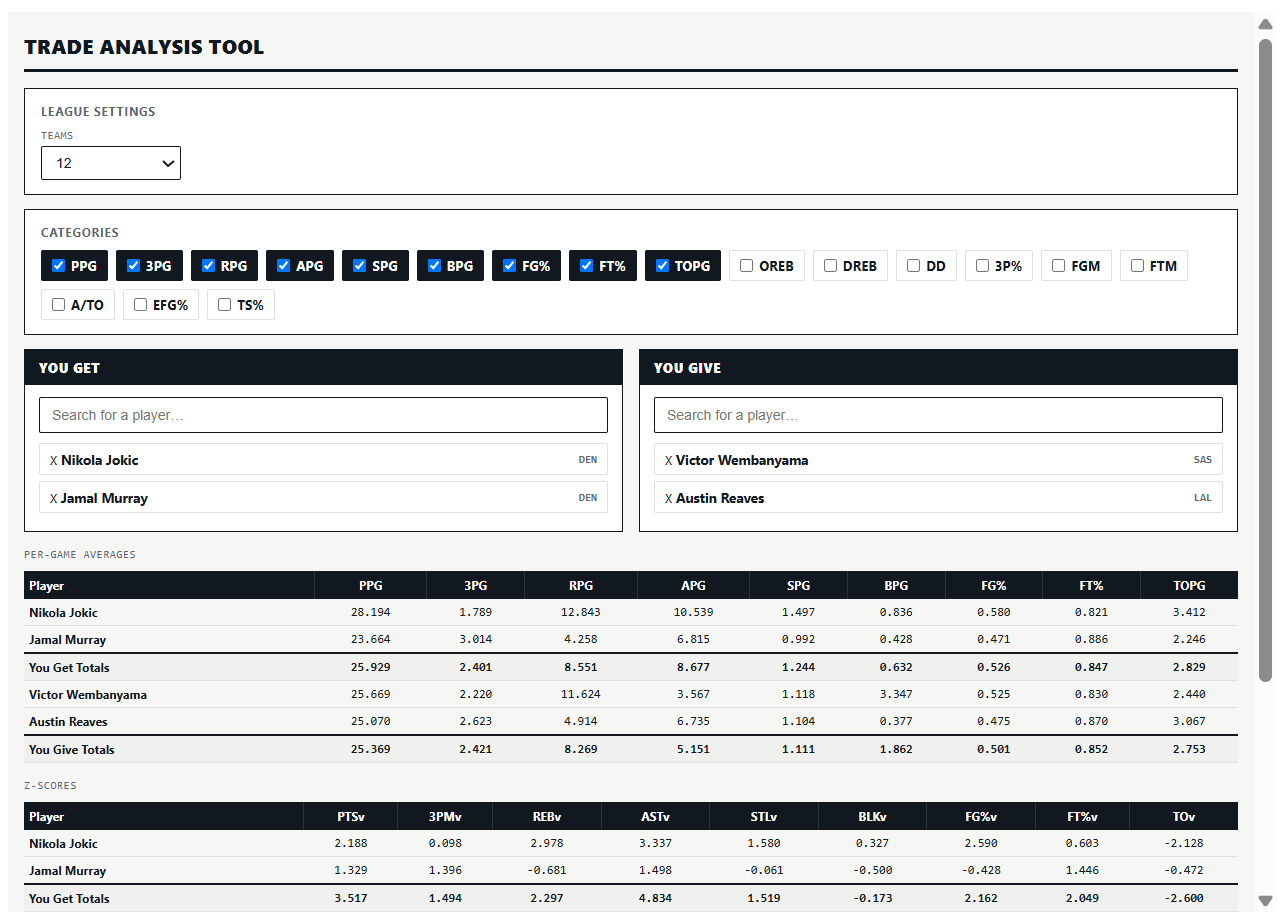Open the Teams dropdown showing 12

point(111,163)
